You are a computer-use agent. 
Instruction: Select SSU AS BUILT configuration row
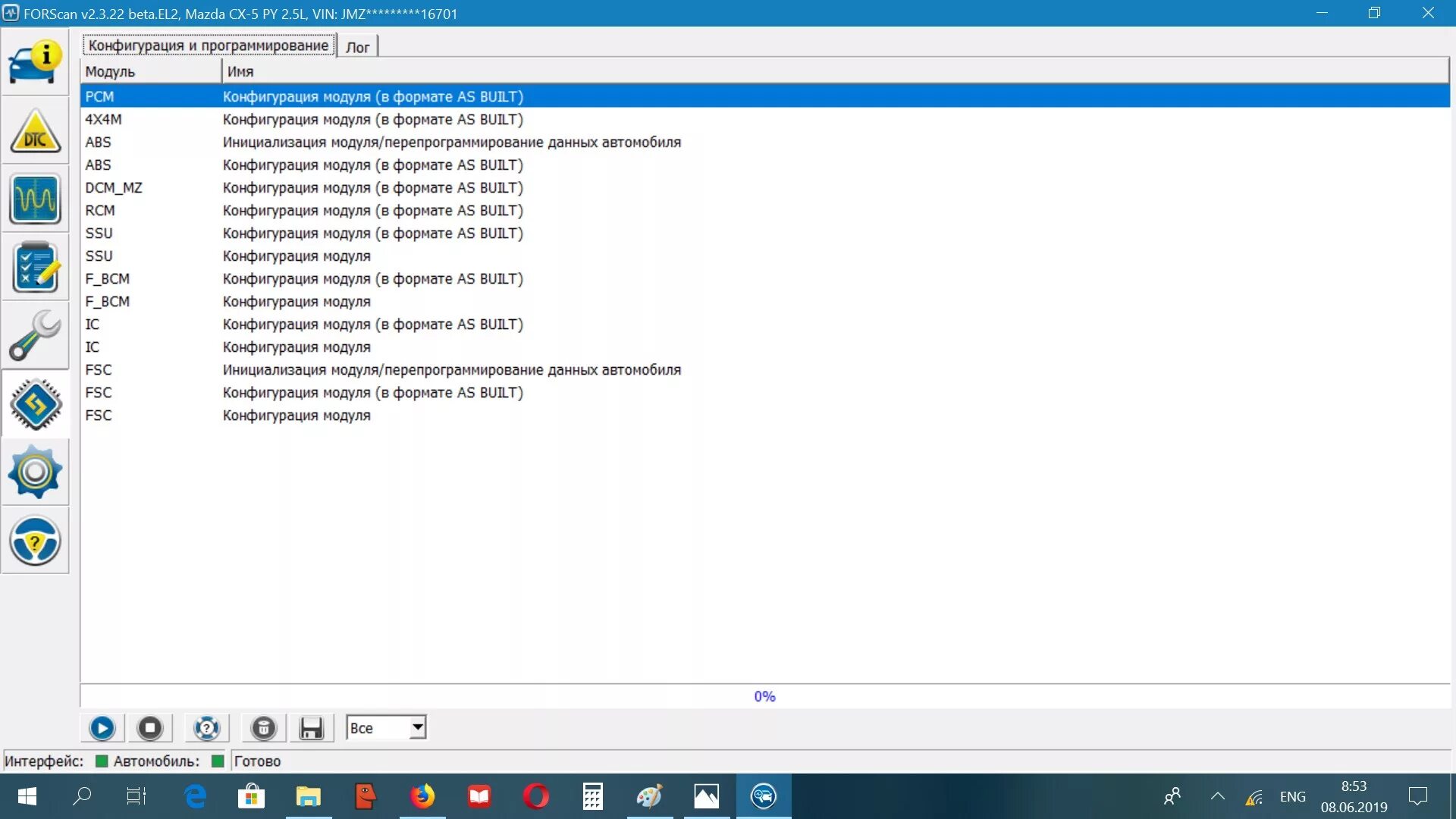[x=765, y=233]
